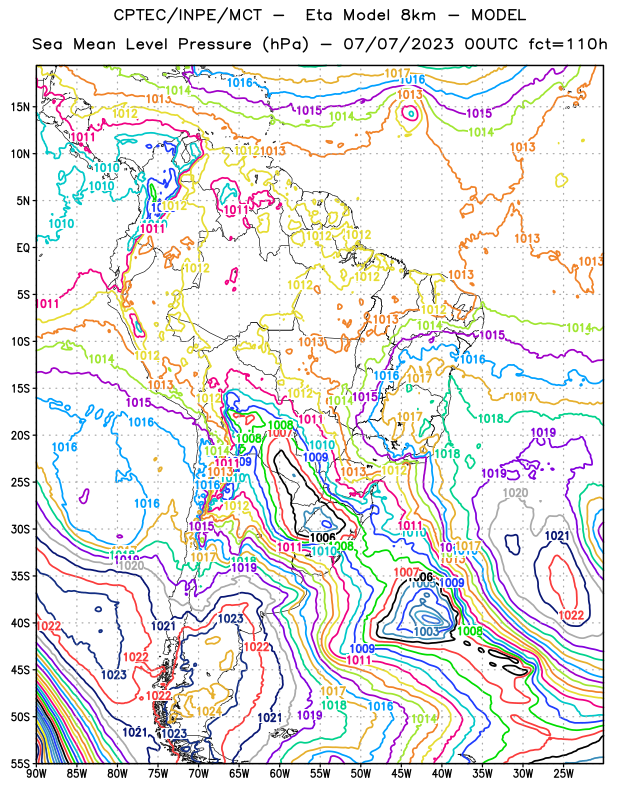Click the '75W' longitude axis label
Image resolution: width=618 pixels, height=800 pixels.
click(x=158, y=774)
